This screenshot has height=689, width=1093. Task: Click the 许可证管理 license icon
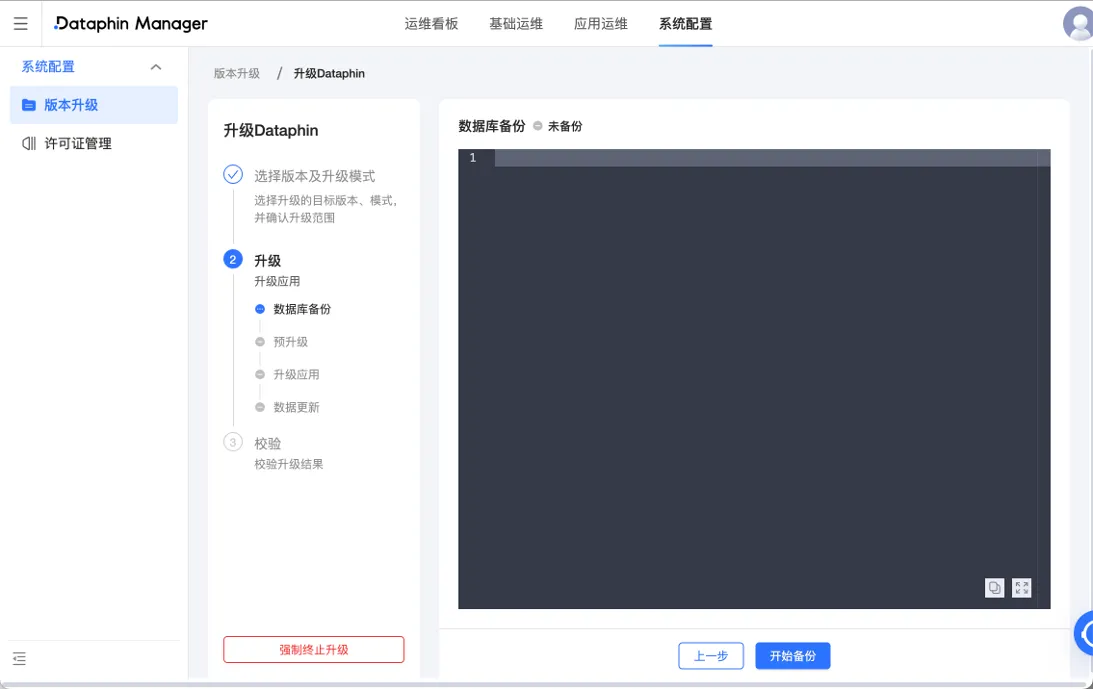click(x=29, y=144)
